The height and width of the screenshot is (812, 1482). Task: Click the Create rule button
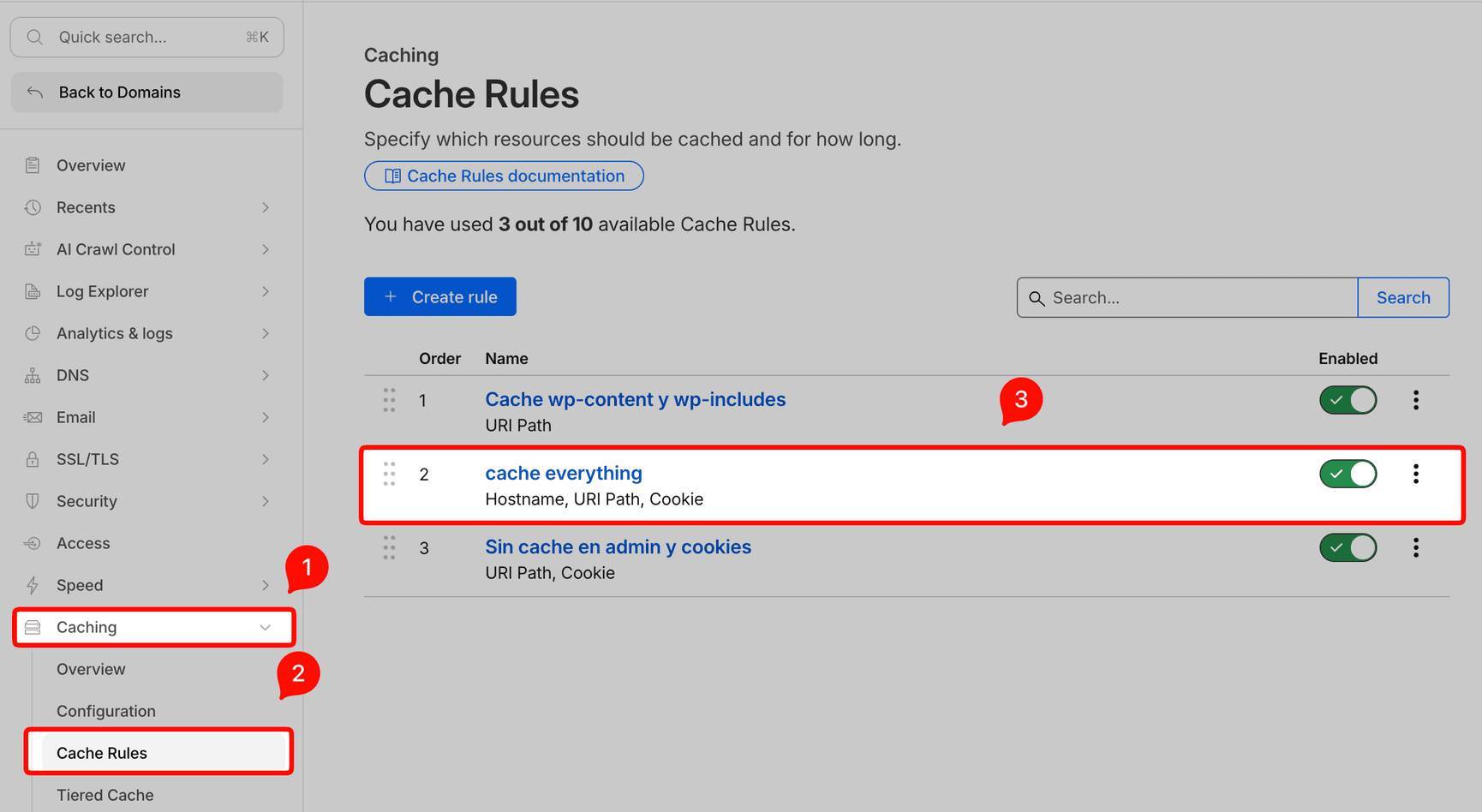click(439, 296)
